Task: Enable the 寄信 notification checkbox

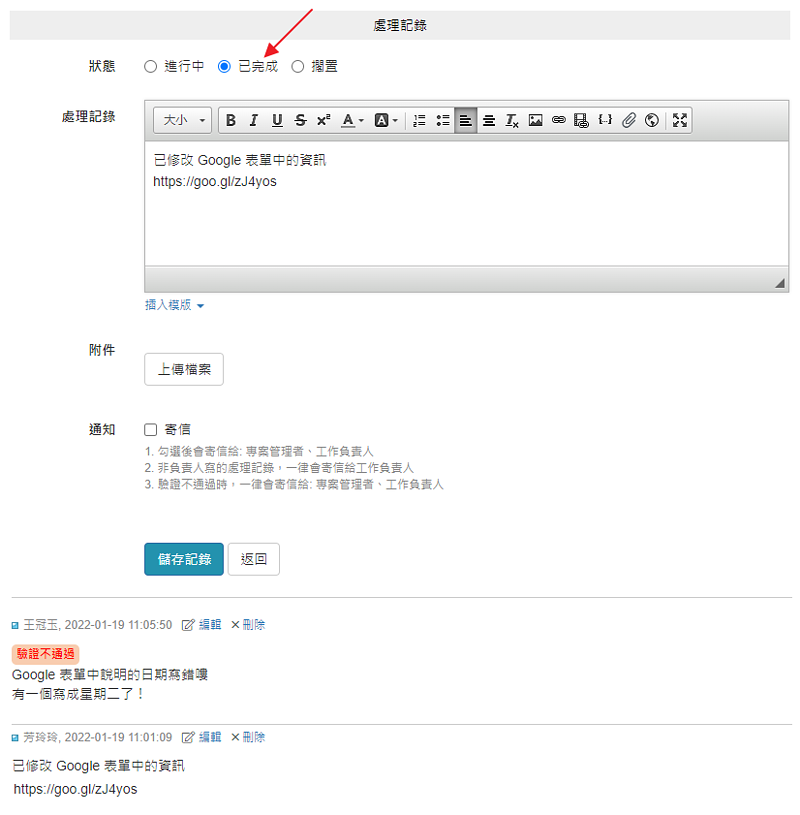Action: coord(151,430)
